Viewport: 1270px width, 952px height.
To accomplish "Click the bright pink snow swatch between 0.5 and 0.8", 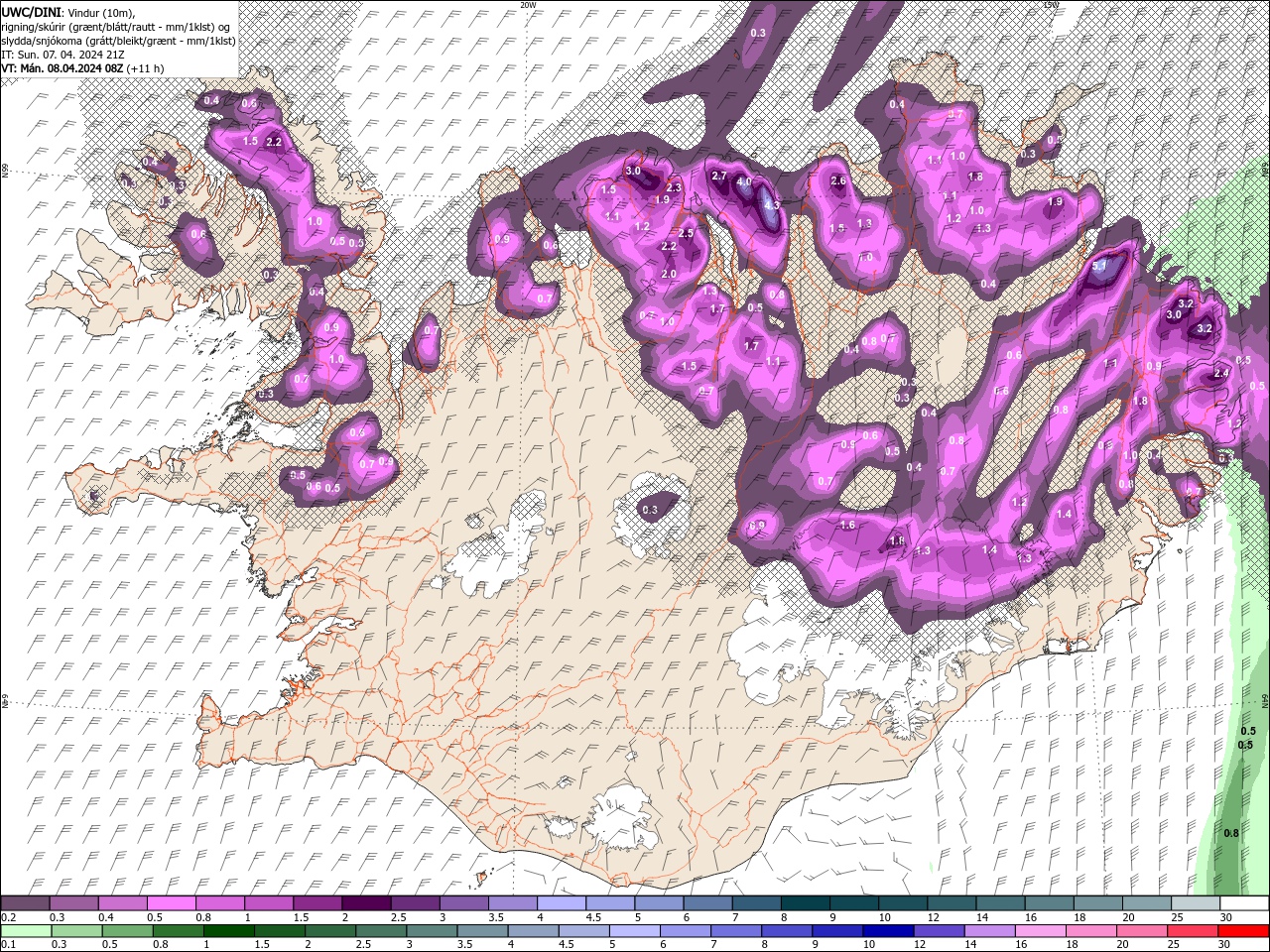I will click(x=171, y=903).
